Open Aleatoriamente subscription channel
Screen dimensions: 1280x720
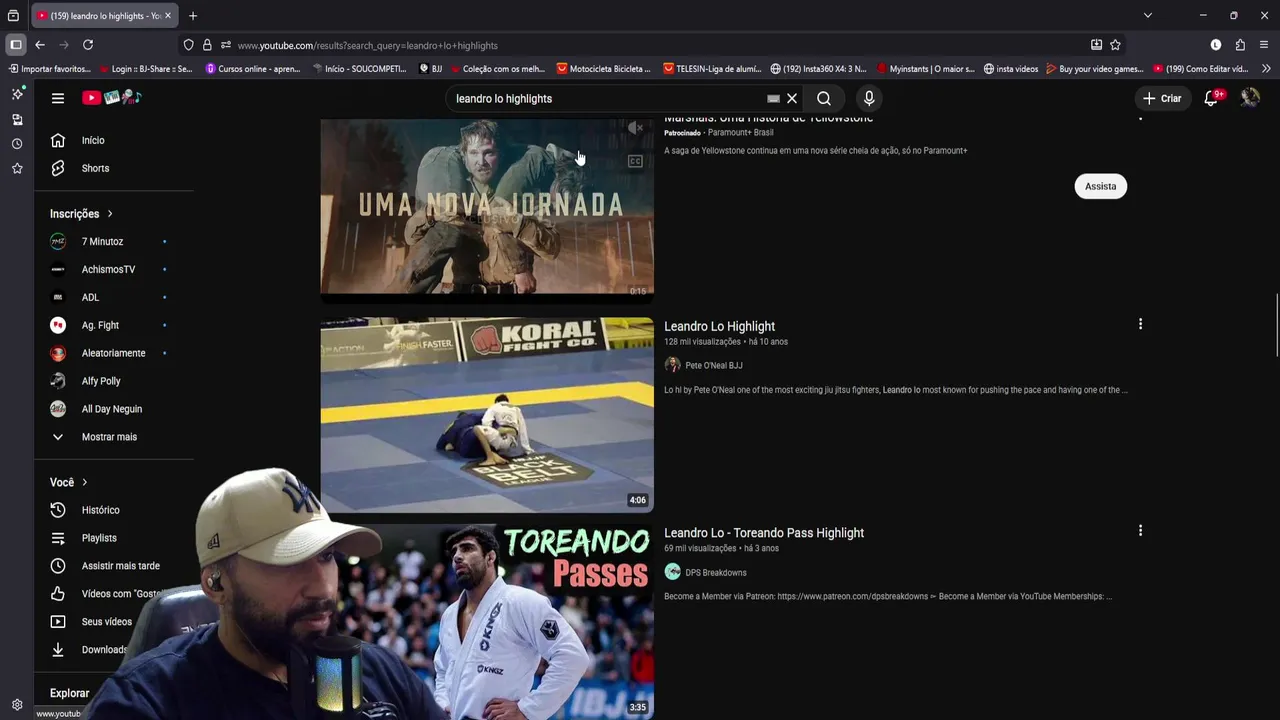pyautogui.click(x=114, y=353)
